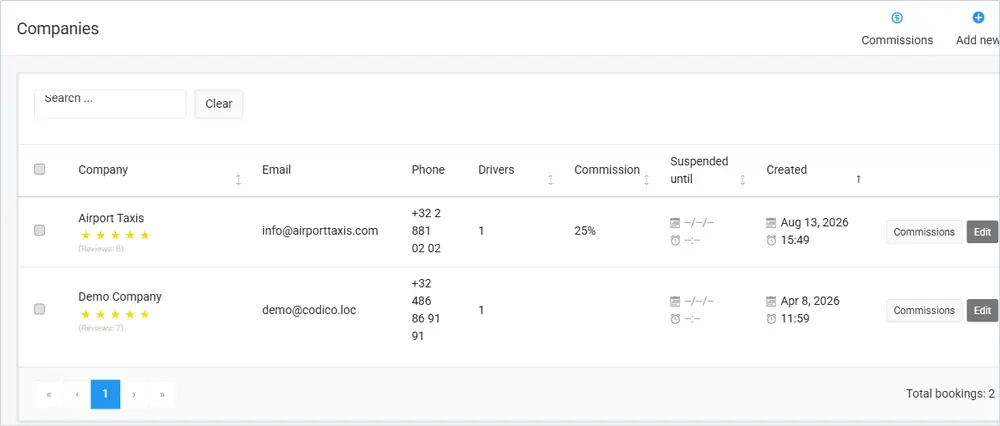The width and height of the screenshot is (1000, 426).
Task: Click Reviews: 8 under Airport Taxis
Action: (x=101, y=249)
